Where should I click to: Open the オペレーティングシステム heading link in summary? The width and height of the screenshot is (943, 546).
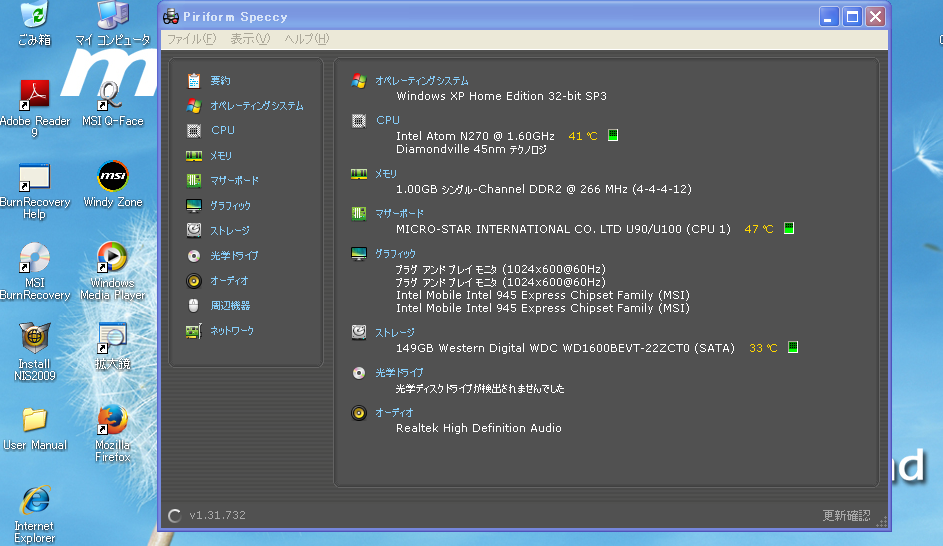tap(422, 81)
